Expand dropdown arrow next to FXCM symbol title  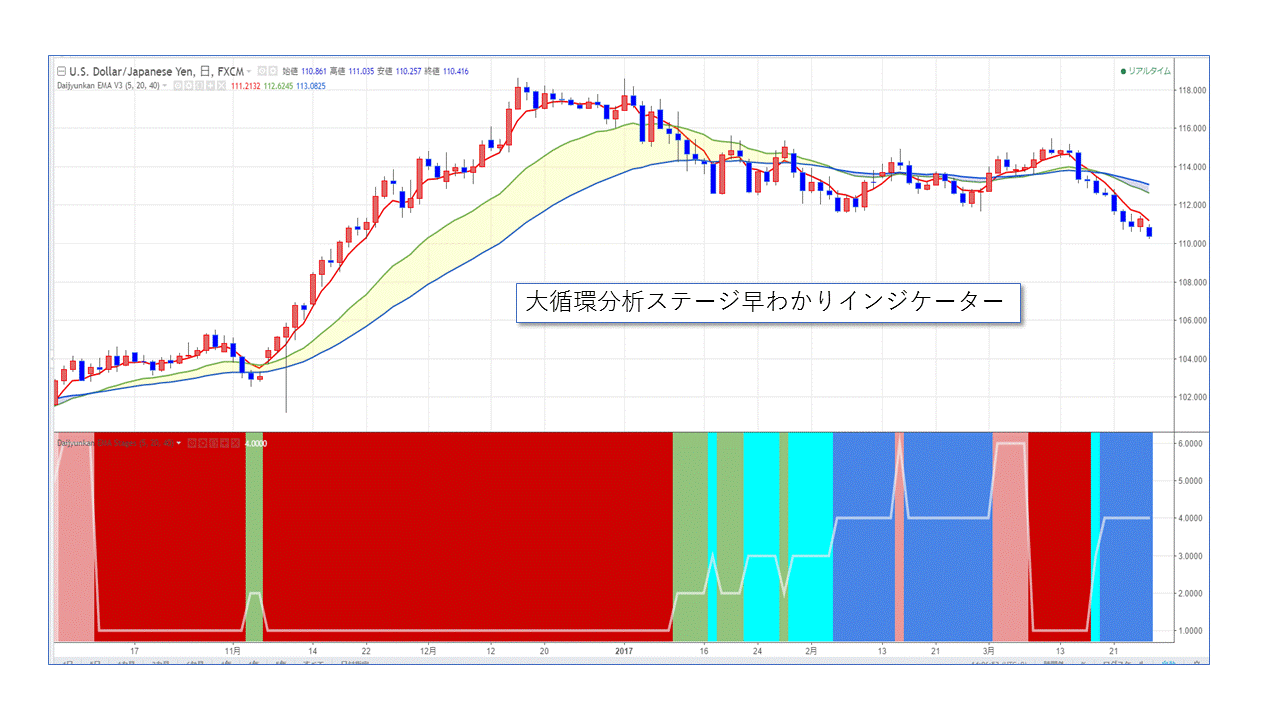249,72
